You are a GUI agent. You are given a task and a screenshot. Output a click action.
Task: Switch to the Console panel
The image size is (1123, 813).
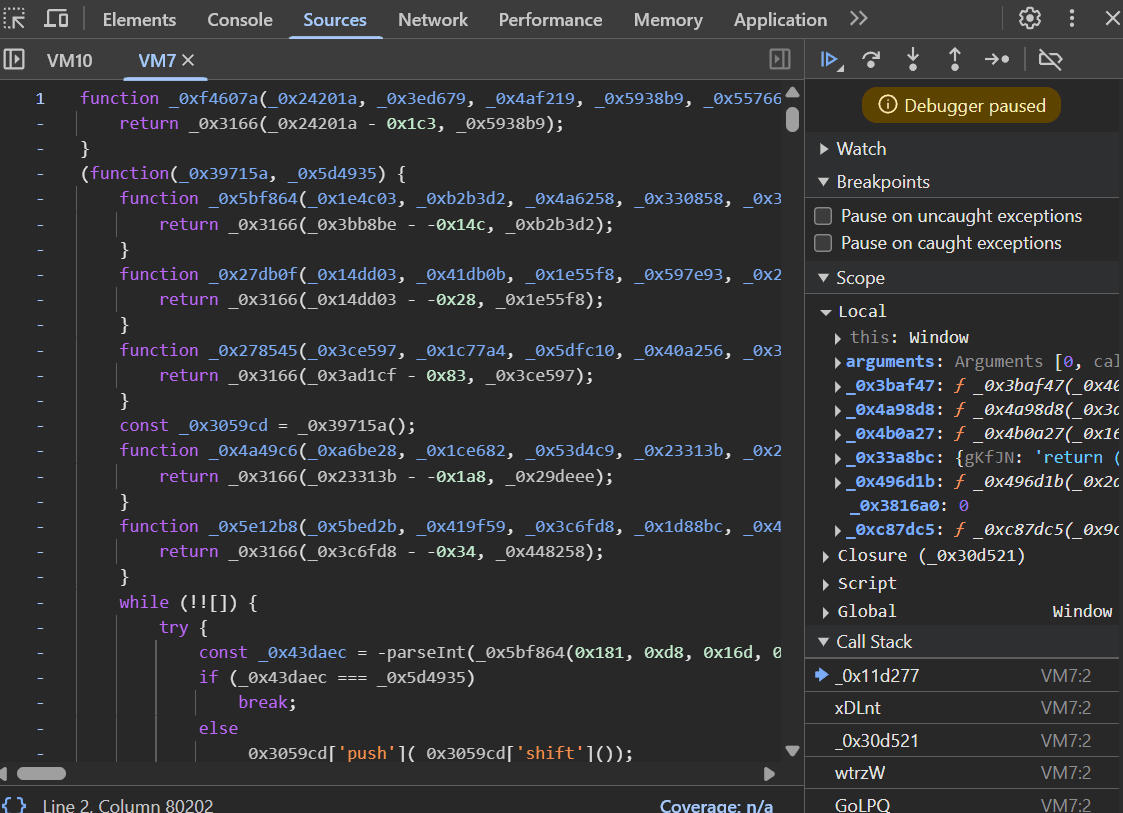point(239,18)
